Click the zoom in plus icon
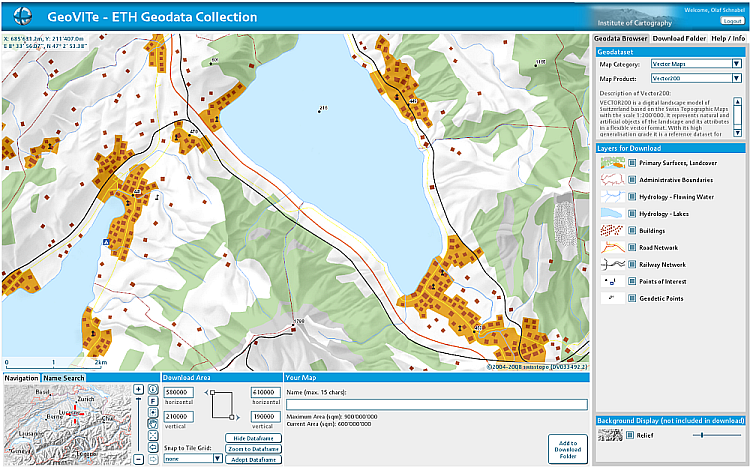This screenshot has width=750, height=467. click(138, 389)
